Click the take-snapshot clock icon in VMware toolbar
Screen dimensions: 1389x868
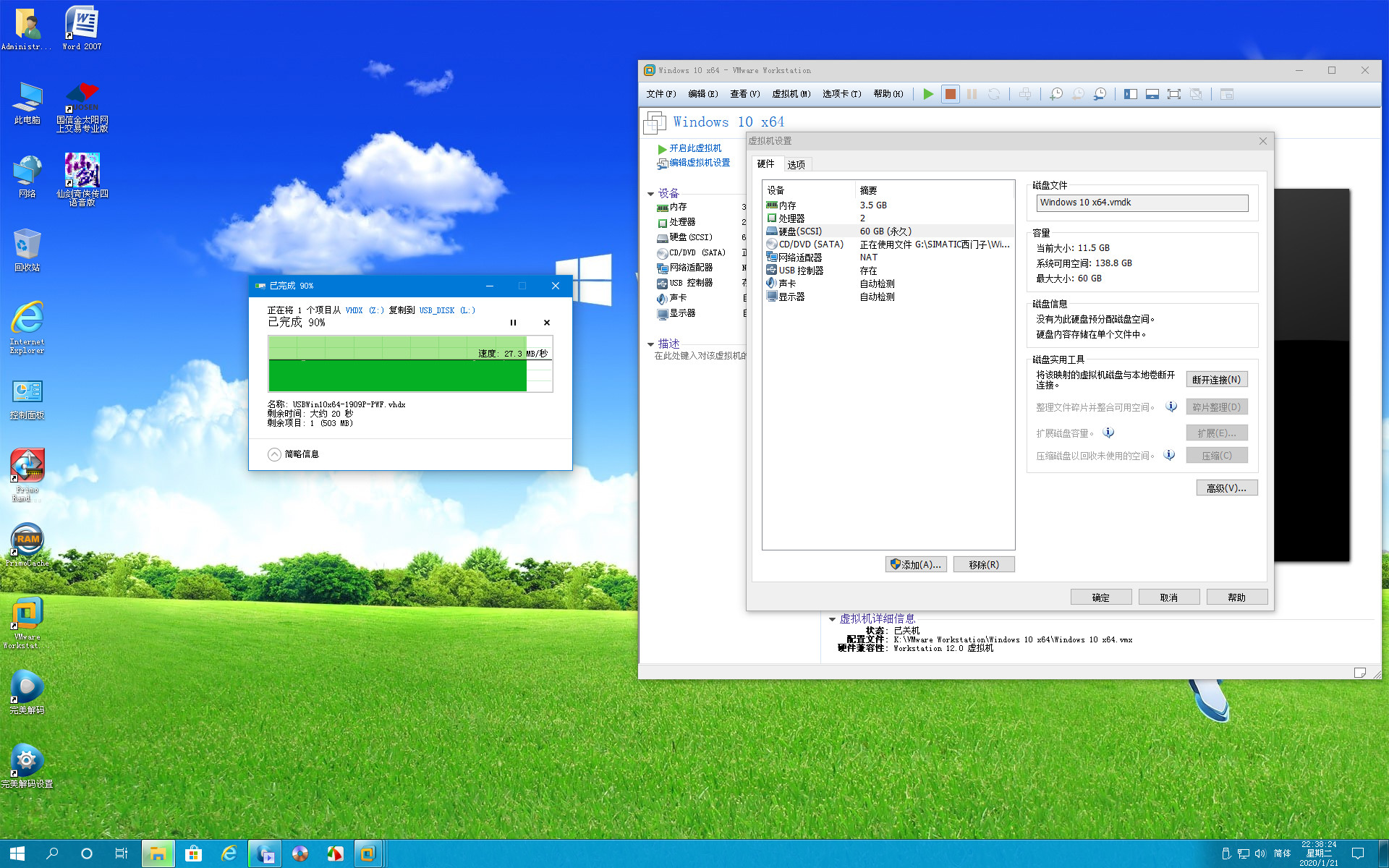1056,94
